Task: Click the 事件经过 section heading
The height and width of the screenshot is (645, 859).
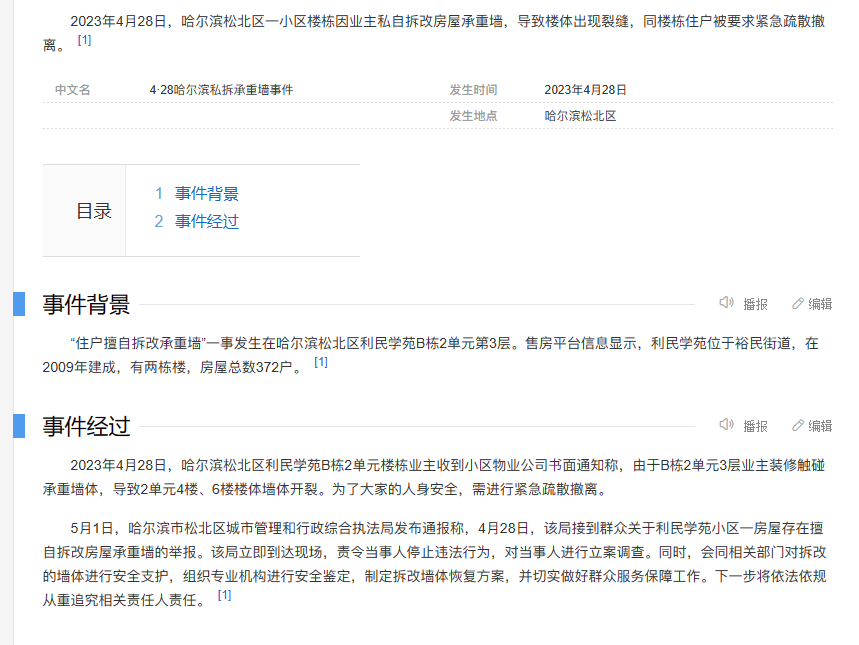Action: click(86, 427)
